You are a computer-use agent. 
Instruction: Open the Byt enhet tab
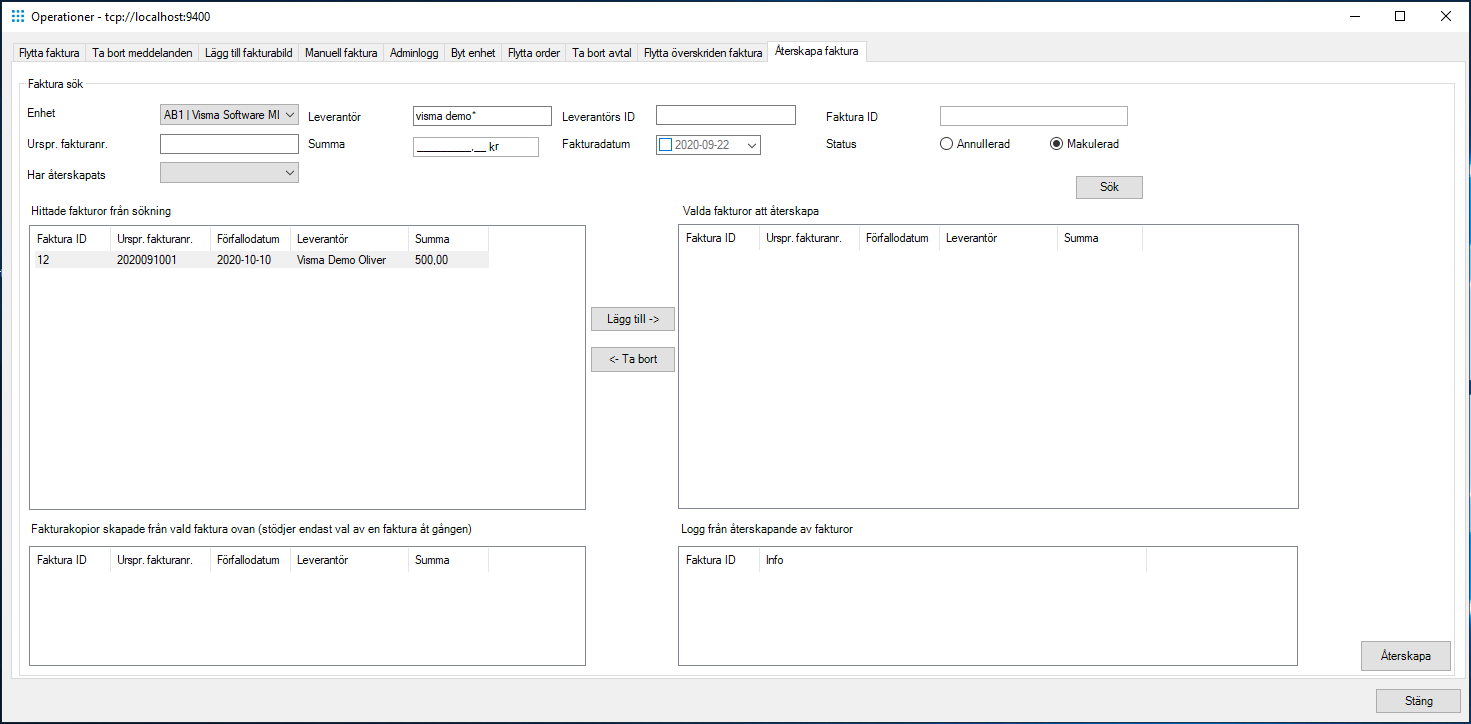coord(472,52)
